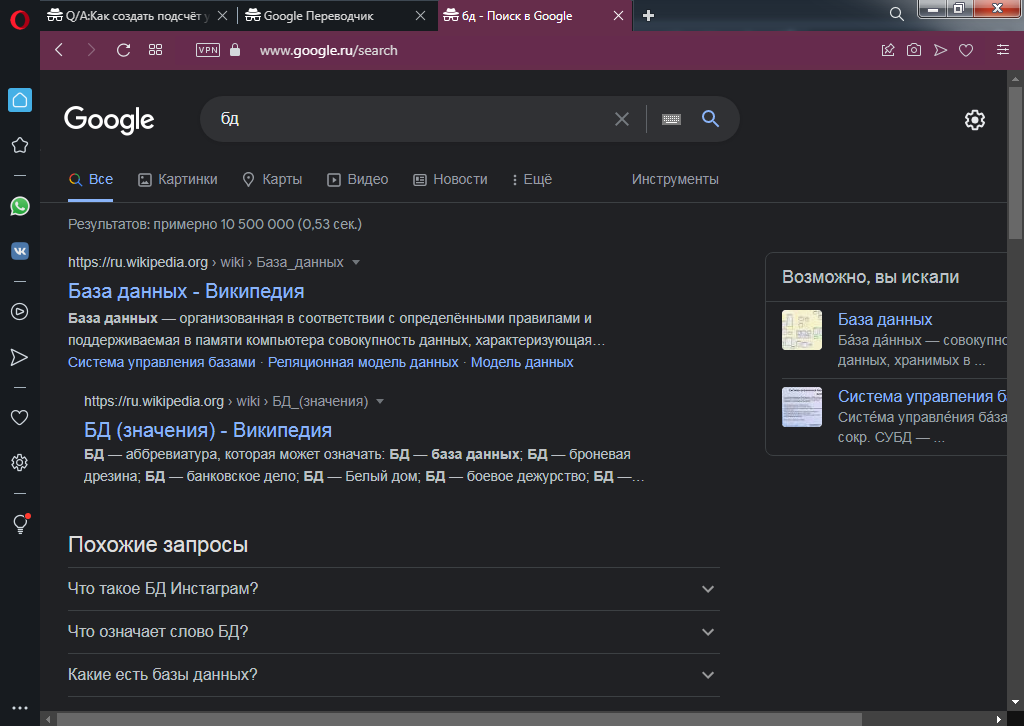Viewport: 1024px width, 726px height.
Task: Open bookmarks star in sidebar
Action: [x=20, y=145]
